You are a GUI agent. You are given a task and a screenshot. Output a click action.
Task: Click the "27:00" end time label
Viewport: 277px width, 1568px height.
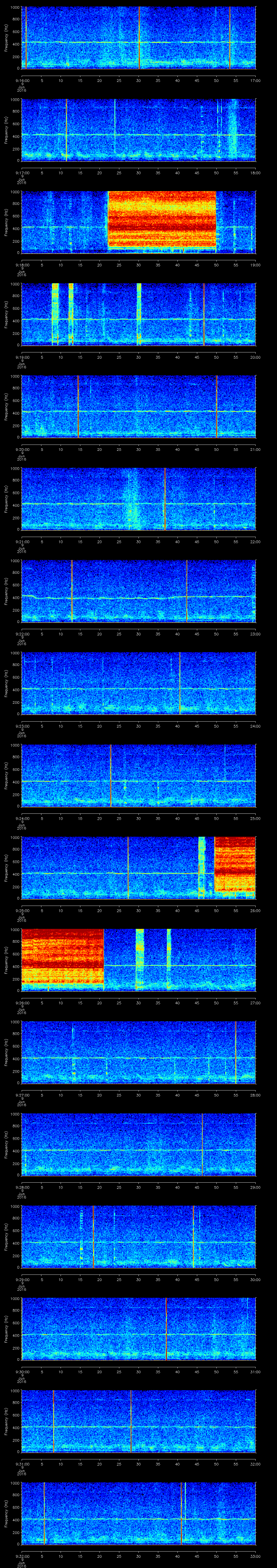coord(255,1003)
